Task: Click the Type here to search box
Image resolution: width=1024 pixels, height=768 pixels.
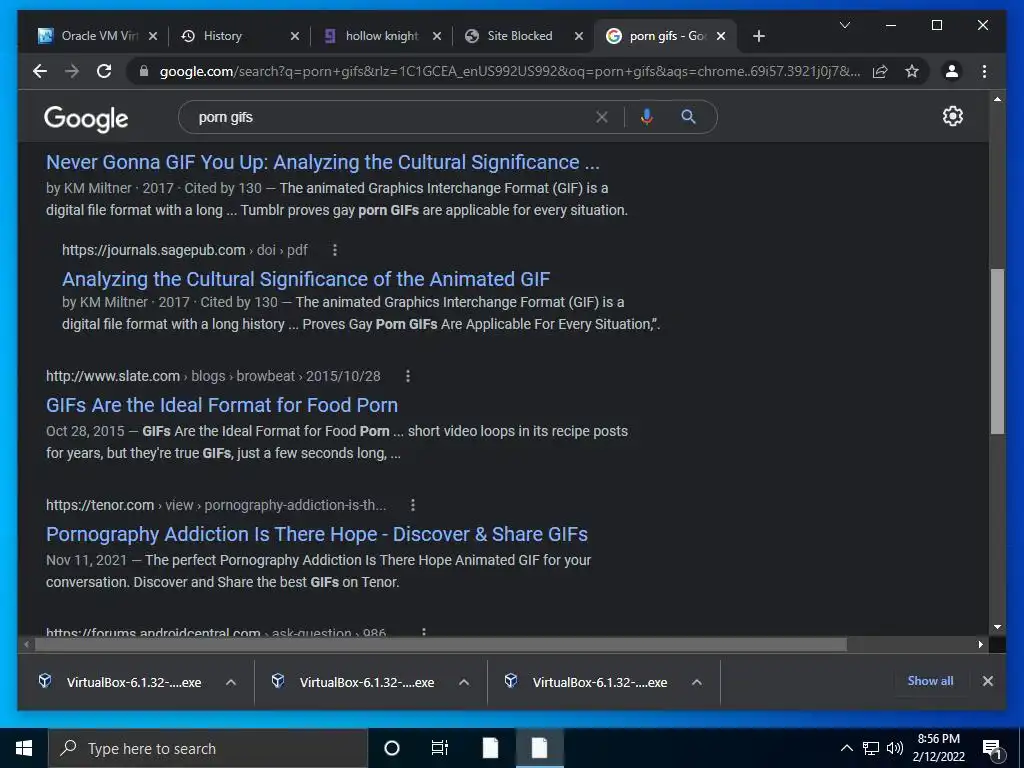Action: point(208,748)
